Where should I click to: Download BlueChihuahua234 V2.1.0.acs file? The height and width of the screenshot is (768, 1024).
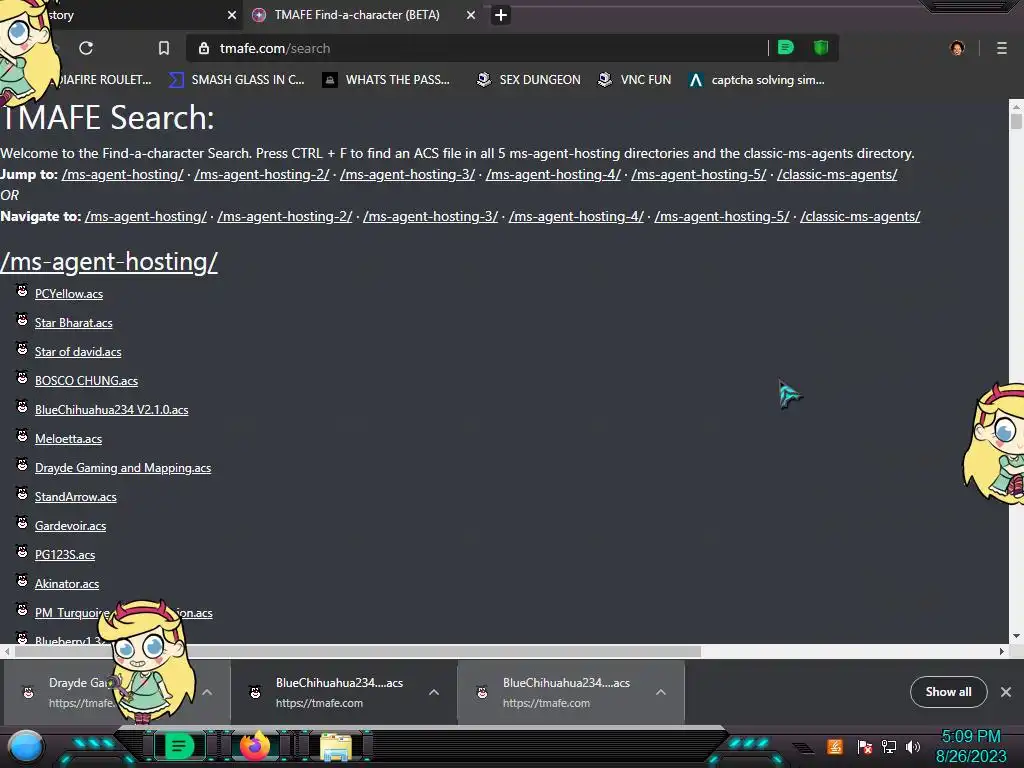(x=112, y=410)
